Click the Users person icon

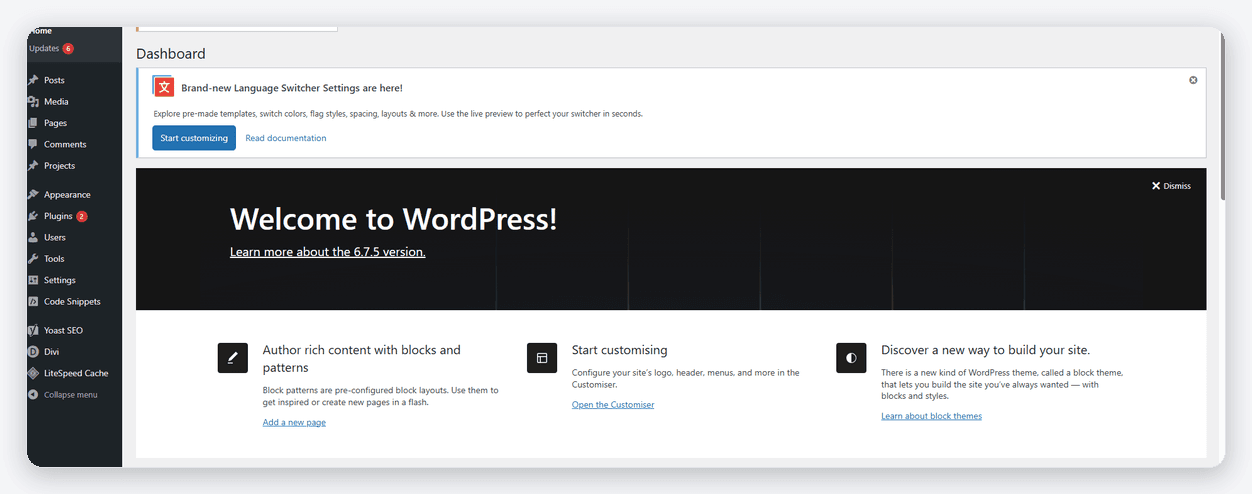click(34, 237)
